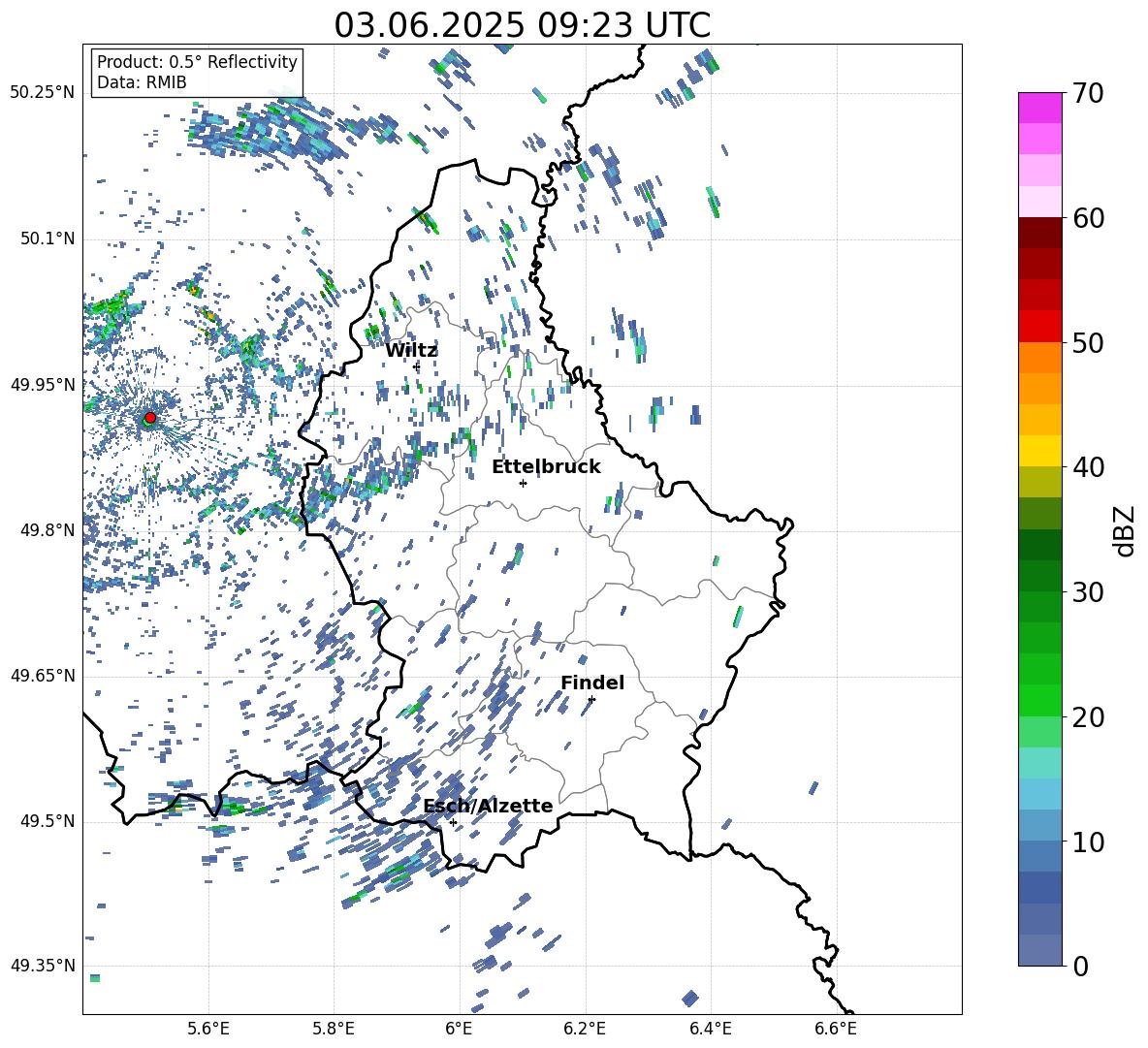Click the 49.65°N latitude label

click(x=43, y=676)
